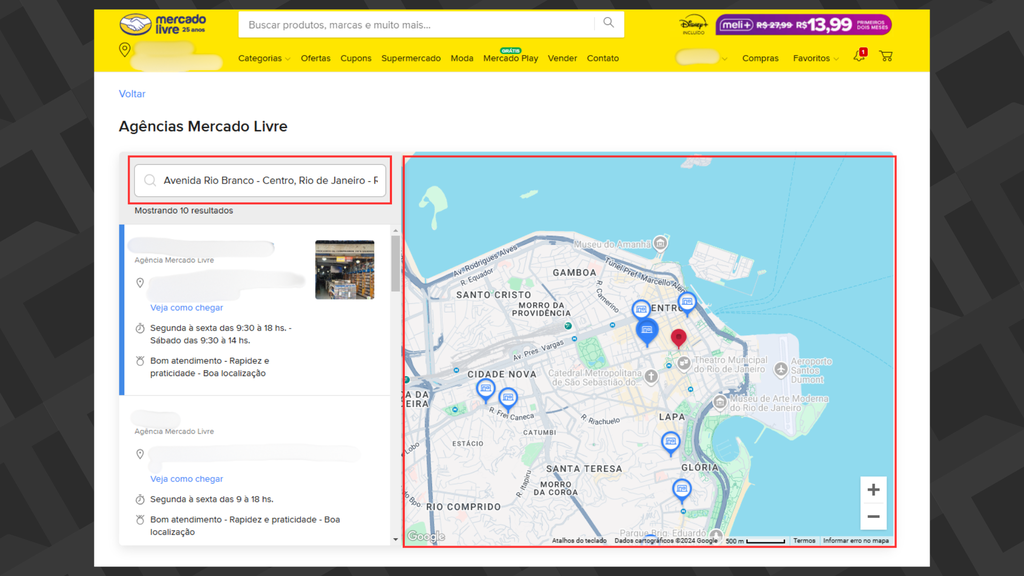The width and height of the screenshot is (1024, 576).
Task: Click the Mercado Livre logo
Action: [163, 25]
